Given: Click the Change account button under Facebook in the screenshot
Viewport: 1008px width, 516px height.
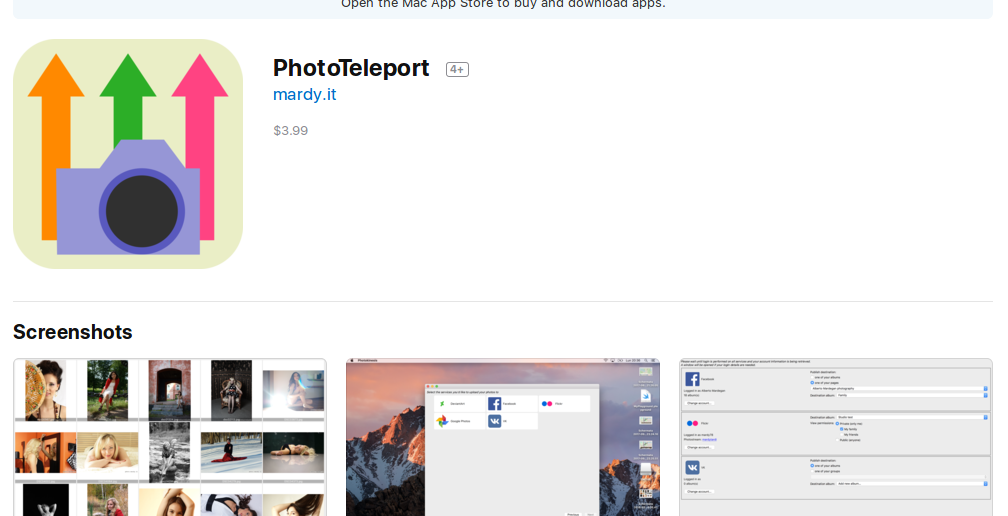Looking at the screenshot, I should click(699, 403).
